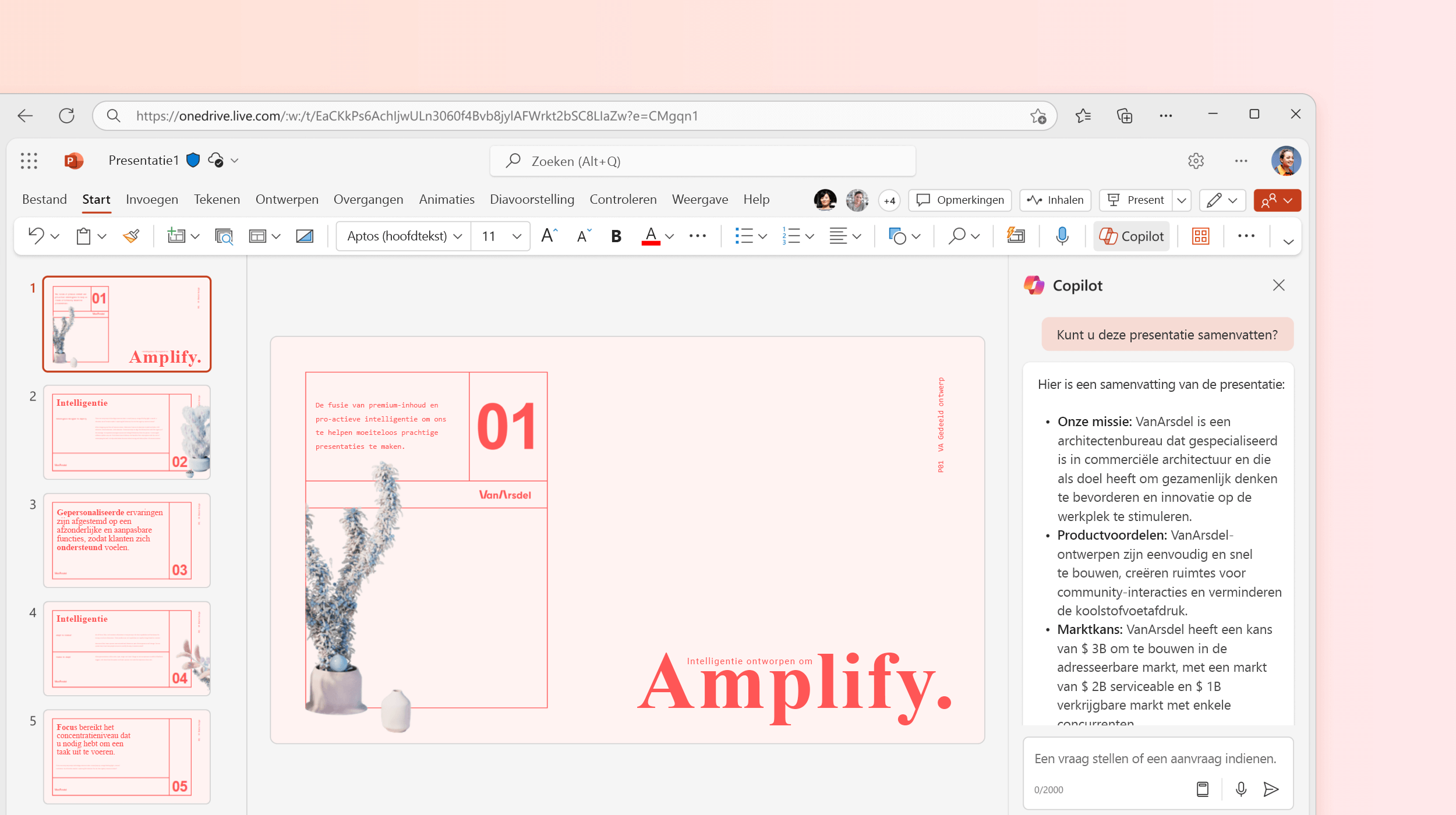
Task: Click the picture placeholder icon in ribbon
Action: point(305,236)
